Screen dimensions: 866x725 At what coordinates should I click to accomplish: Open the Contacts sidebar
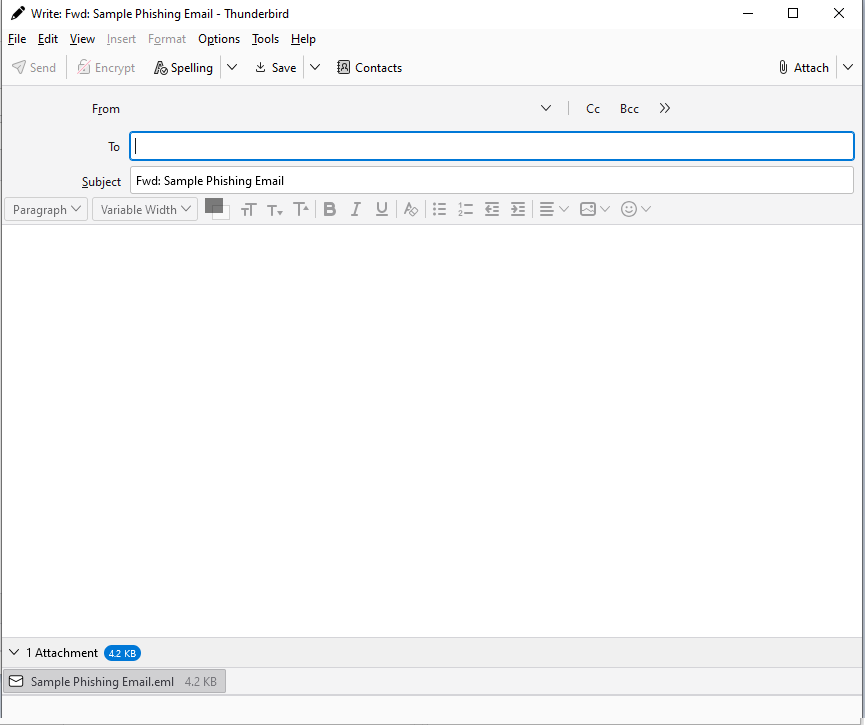(369, 67)
